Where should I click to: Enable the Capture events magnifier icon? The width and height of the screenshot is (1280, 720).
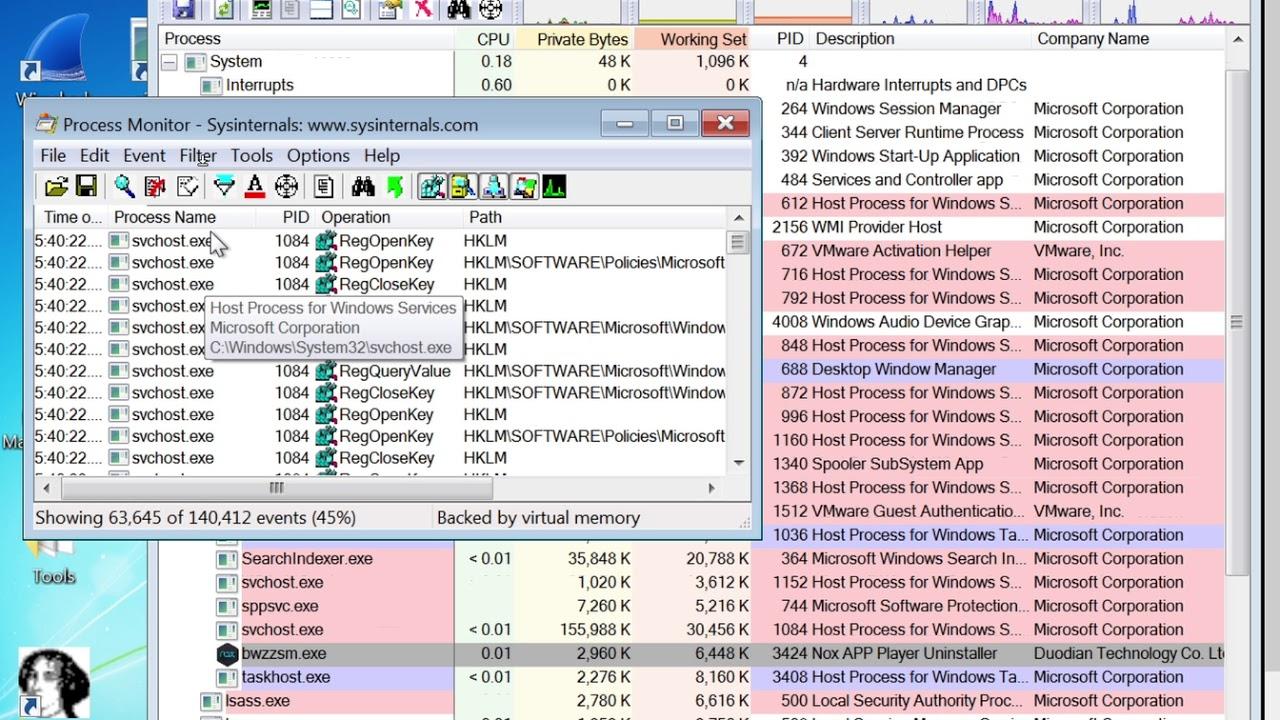(x=122, y=186)
